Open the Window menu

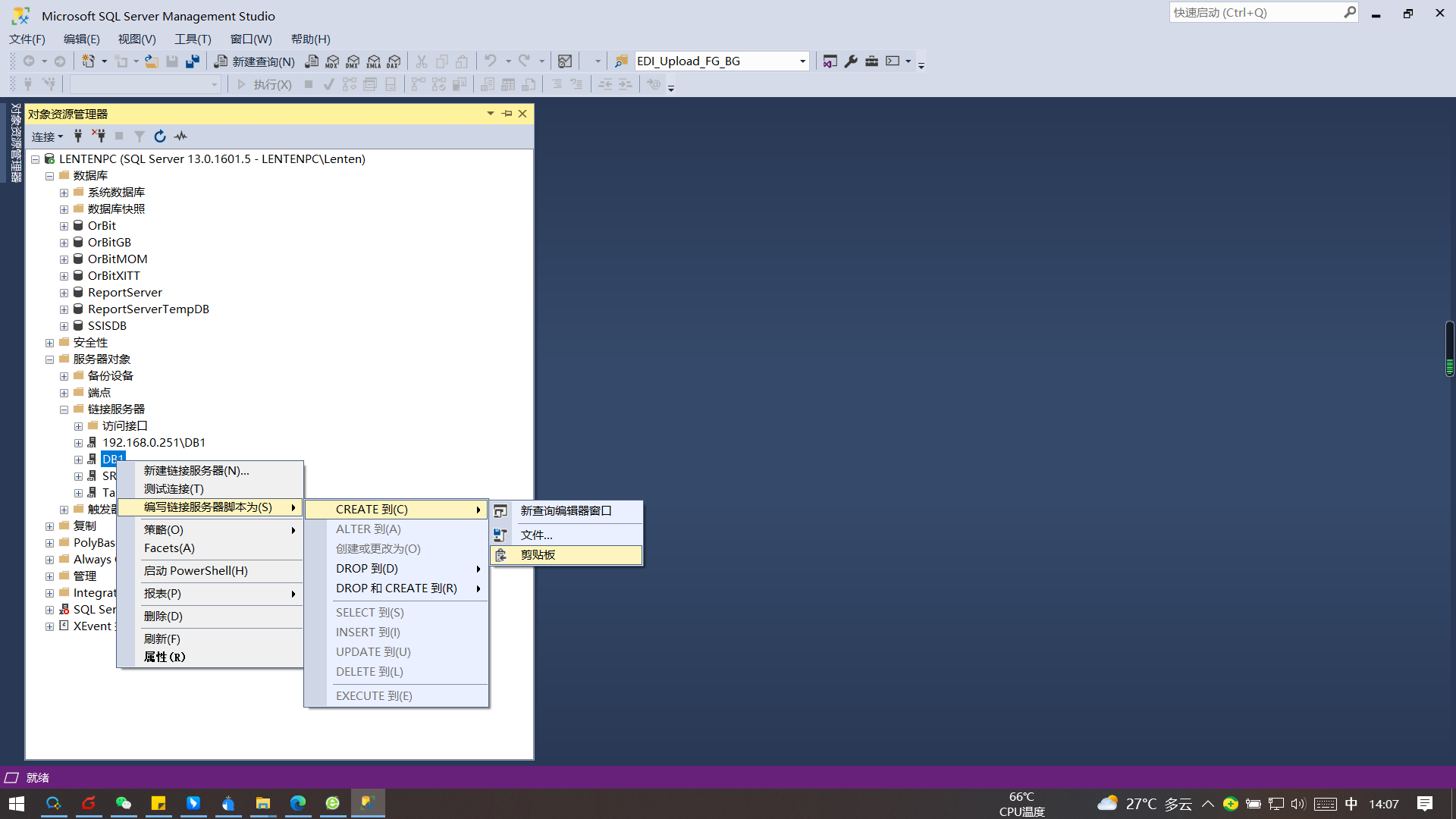(x=251, y=39)
